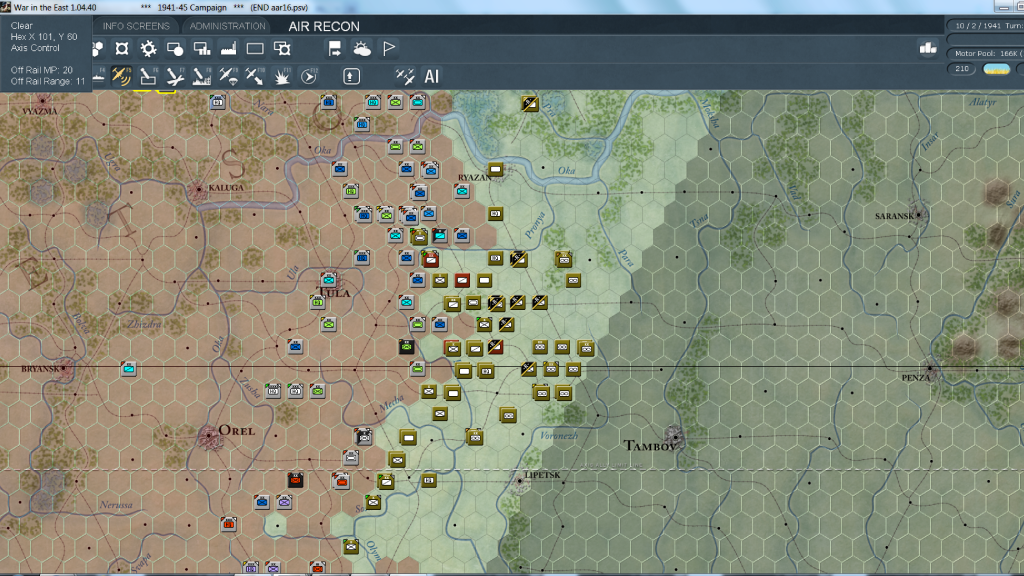Image resolution: width=1024 pixels, height=576 pixels.
Task: Open the podium-shaped victory icon
Action: 927,48
